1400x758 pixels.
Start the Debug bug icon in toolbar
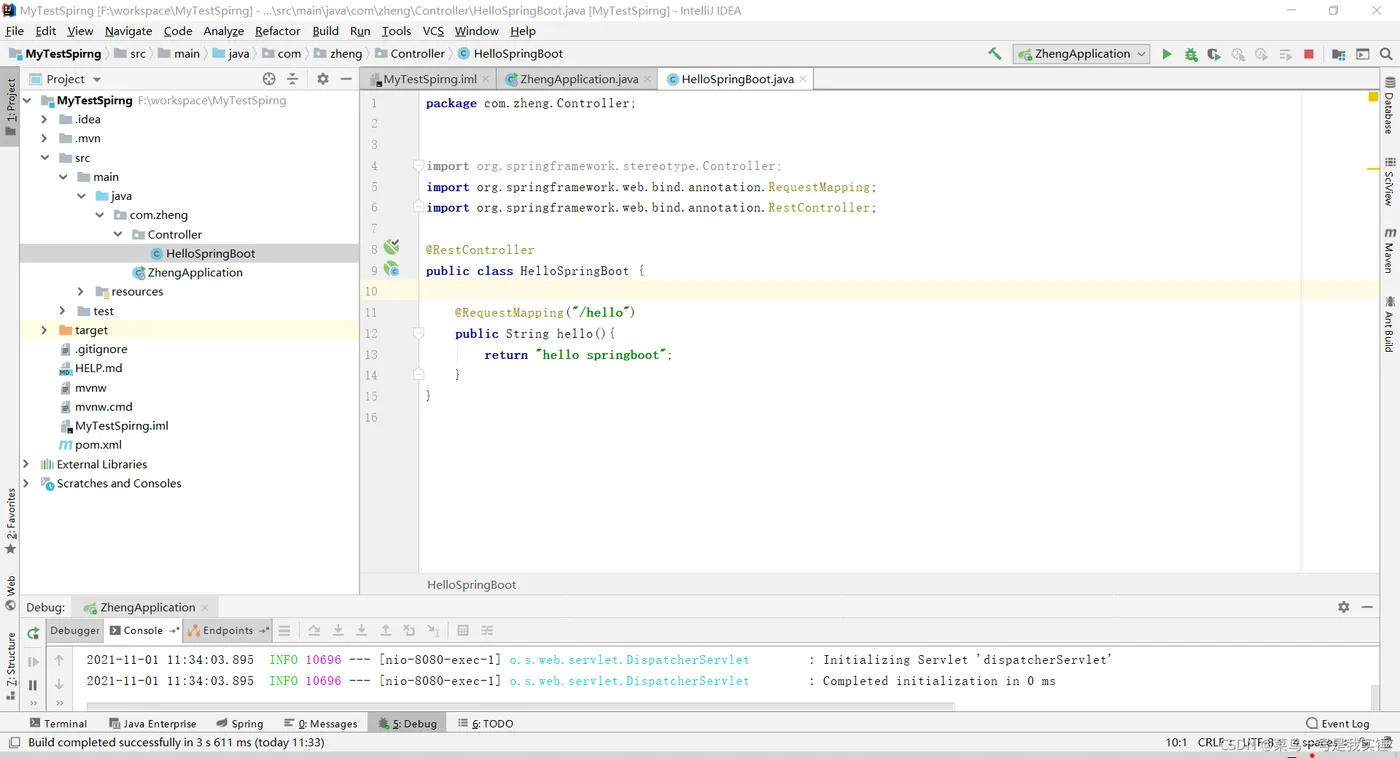[1190, 54]
